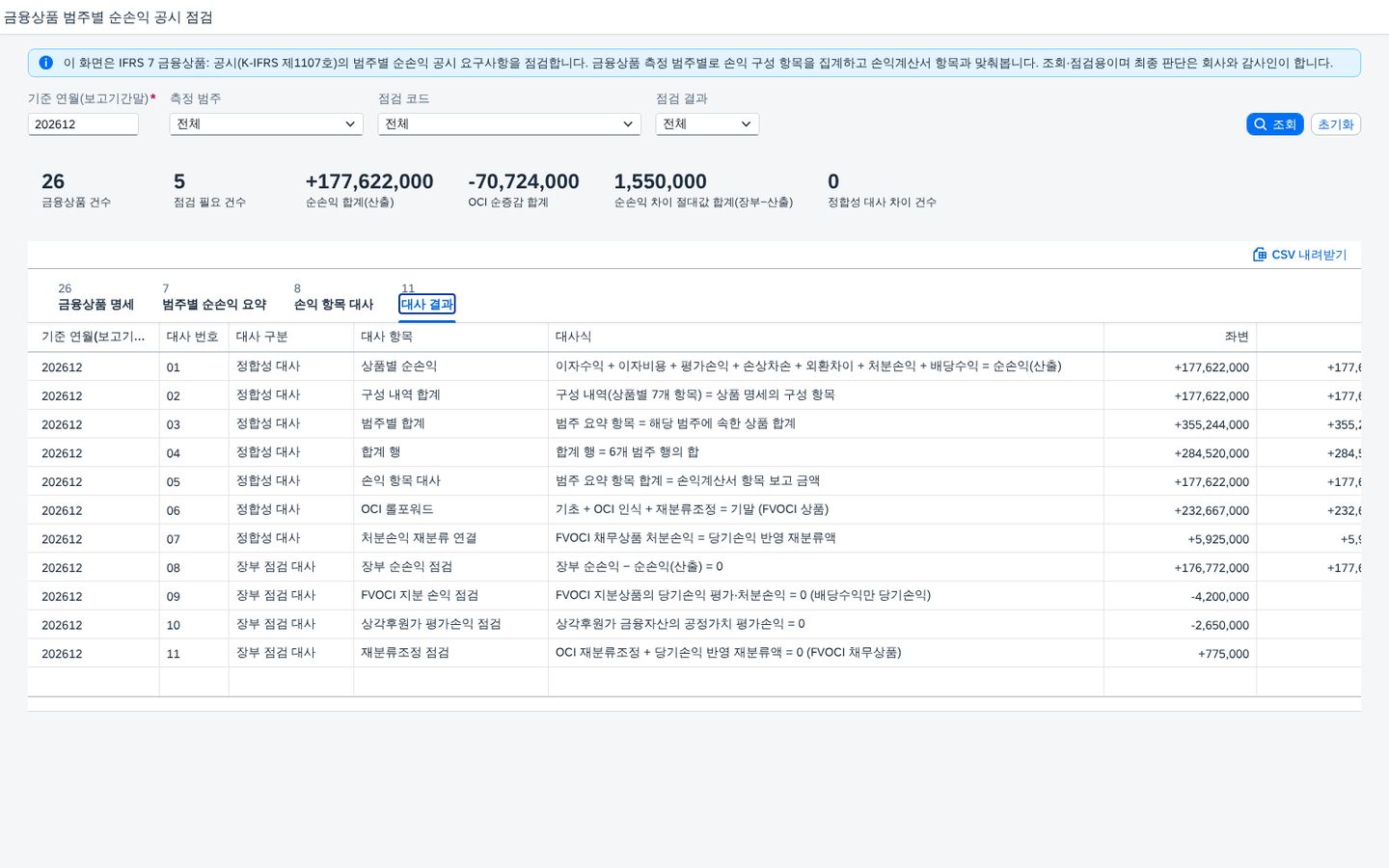Select the FVOCI 지분 손익 점검 cell
The height and width of the screenshot is (868, 1389).
450,596
